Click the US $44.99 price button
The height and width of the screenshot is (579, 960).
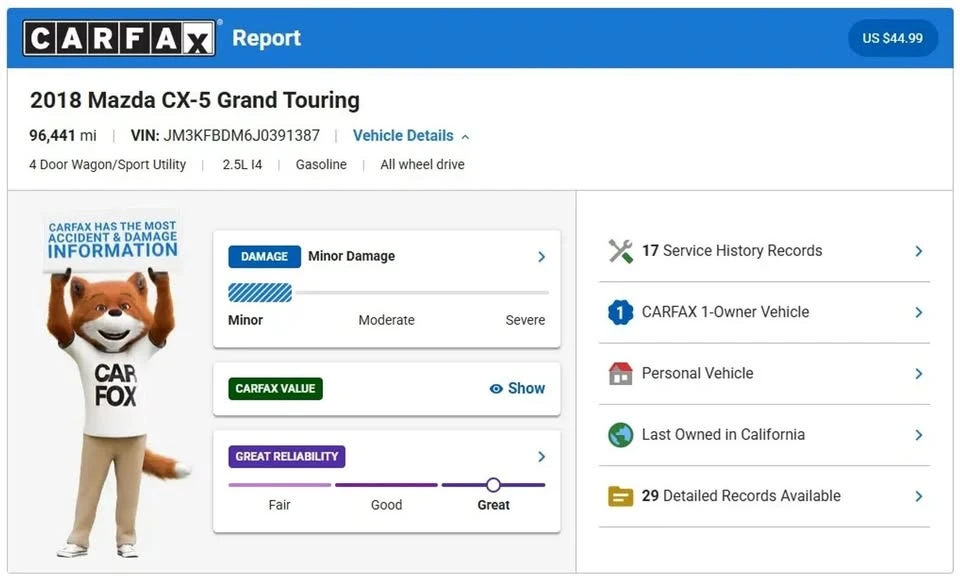pyautogui.click(x=892, y=38)
